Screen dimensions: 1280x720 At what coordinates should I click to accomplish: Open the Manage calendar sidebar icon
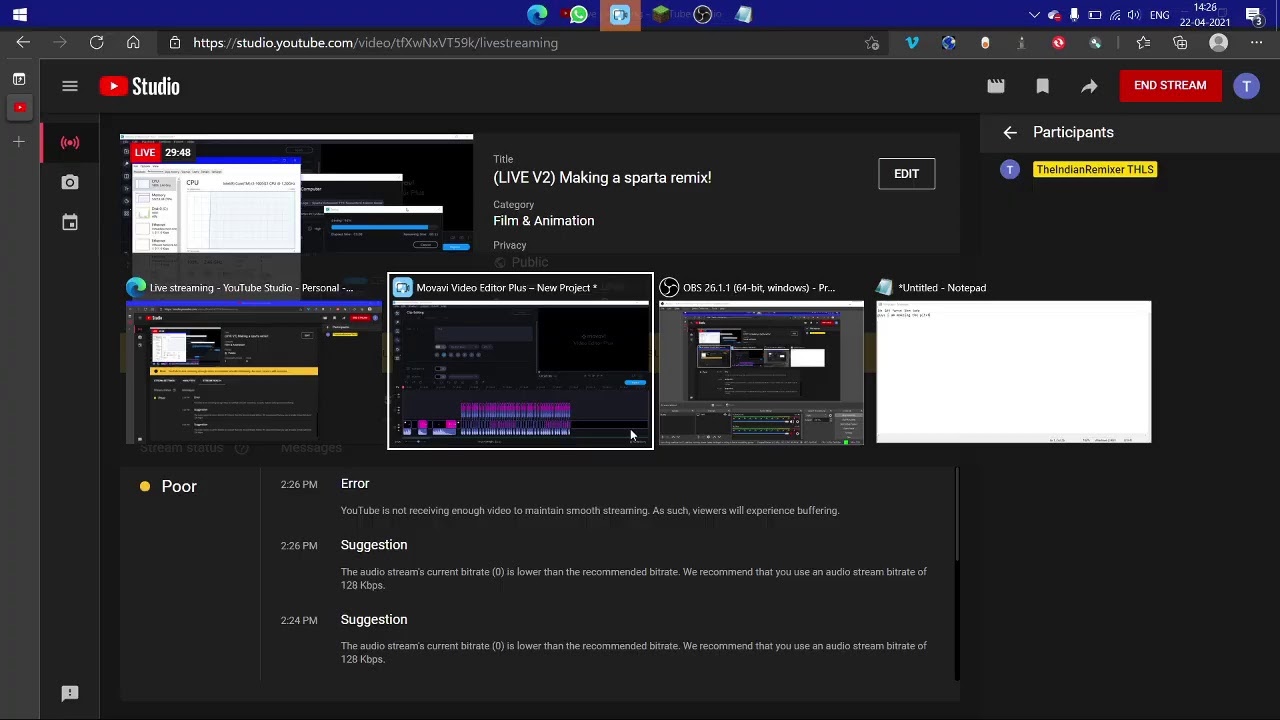pyautogui.click(x=70, y=222)
